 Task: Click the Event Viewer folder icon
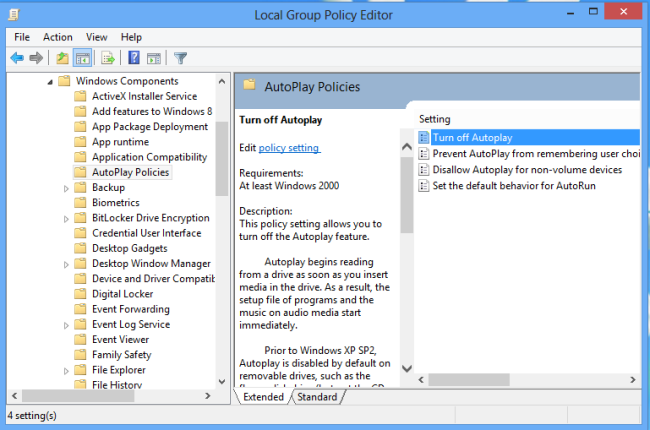point(80,339)
